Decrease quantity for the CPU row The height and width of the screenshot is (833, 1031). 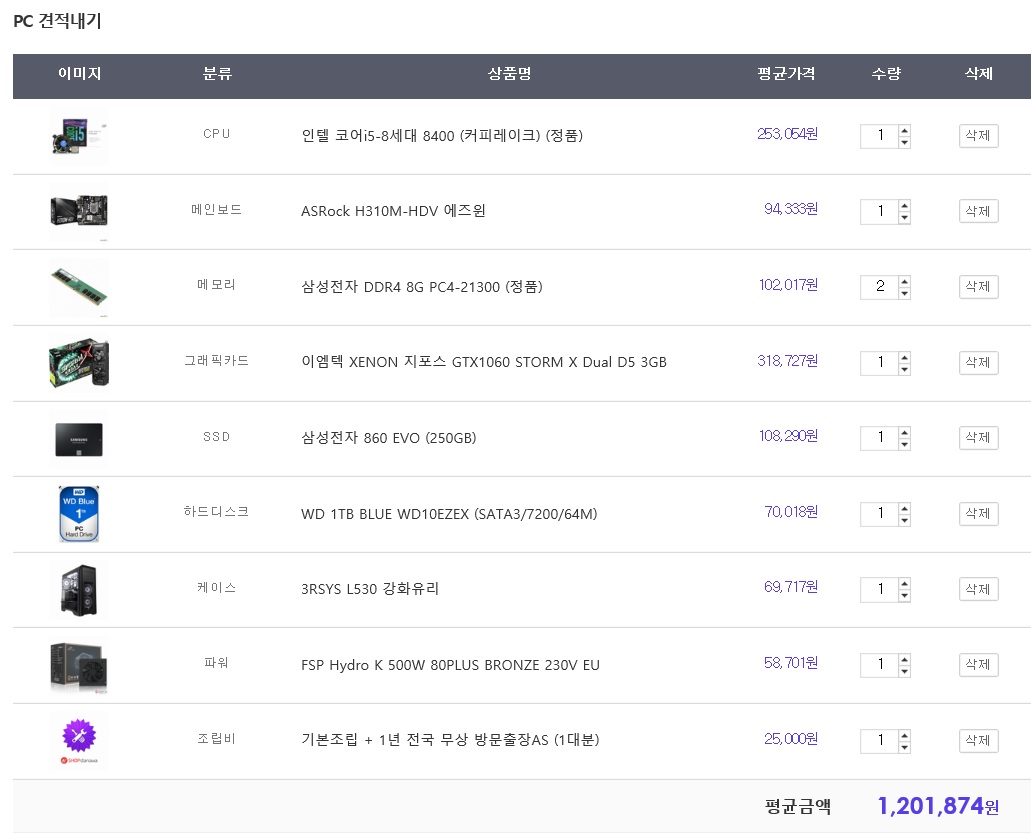(x=905, y=142)
